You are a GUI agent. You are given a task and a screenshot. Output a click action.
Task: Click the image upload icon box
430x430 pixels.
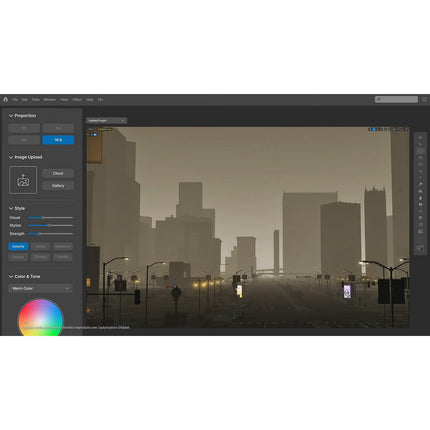23,180
